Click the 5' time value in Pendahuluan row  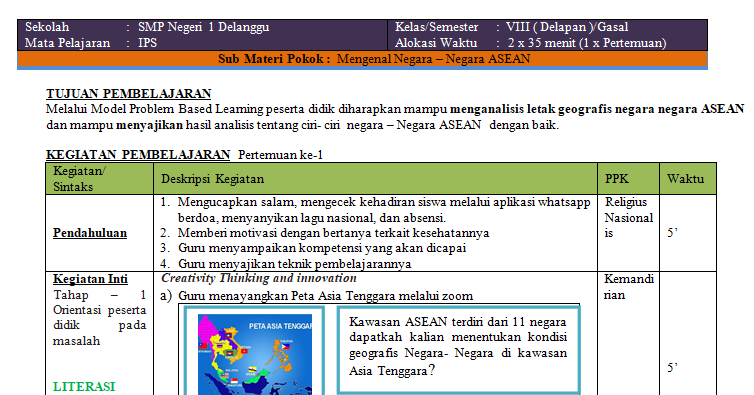(x=672, y=233)
